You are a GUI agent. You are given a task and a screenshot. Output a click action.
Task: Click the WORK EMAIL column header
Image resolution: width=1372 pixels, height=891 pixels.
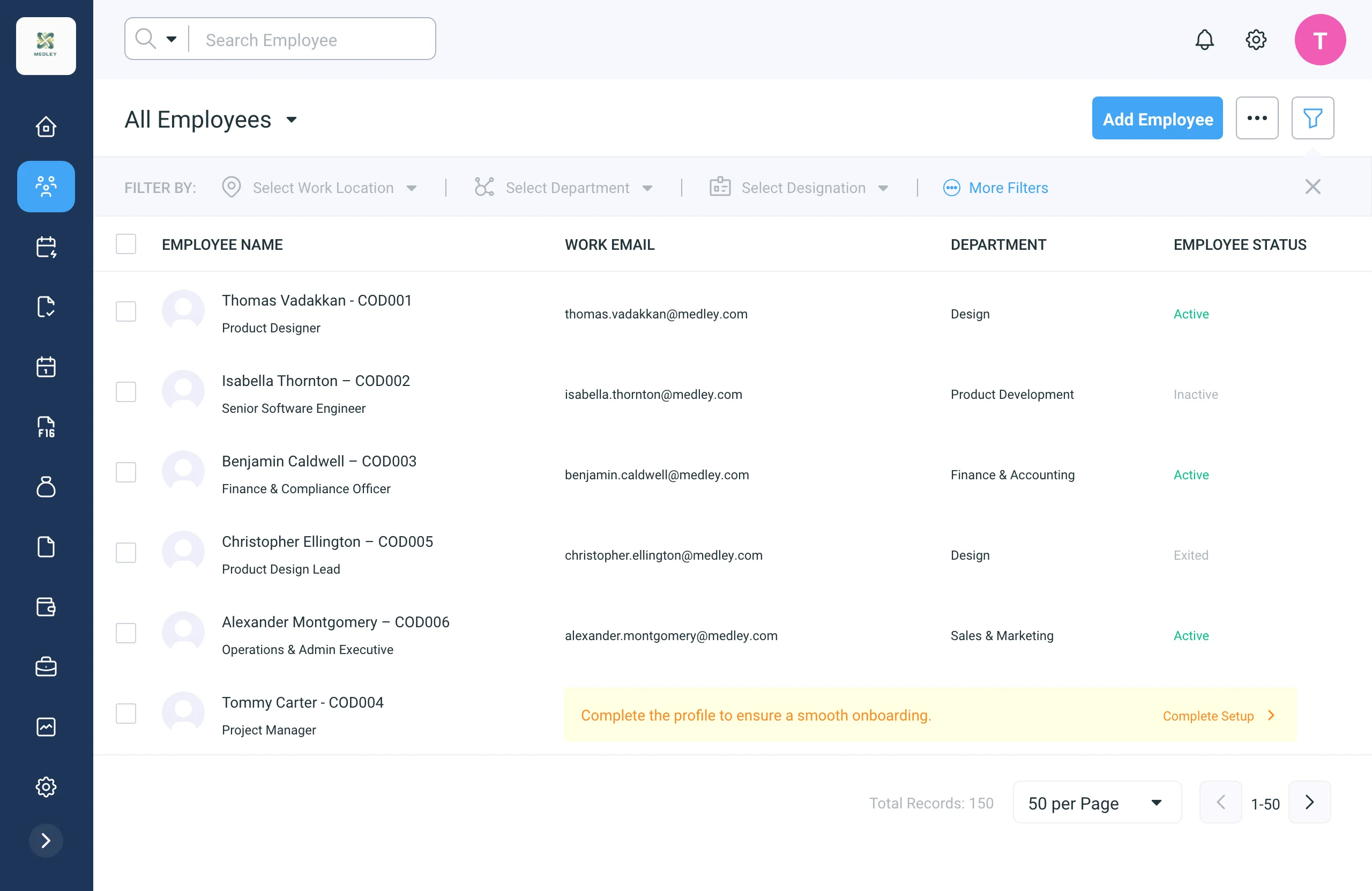(609, 244)
